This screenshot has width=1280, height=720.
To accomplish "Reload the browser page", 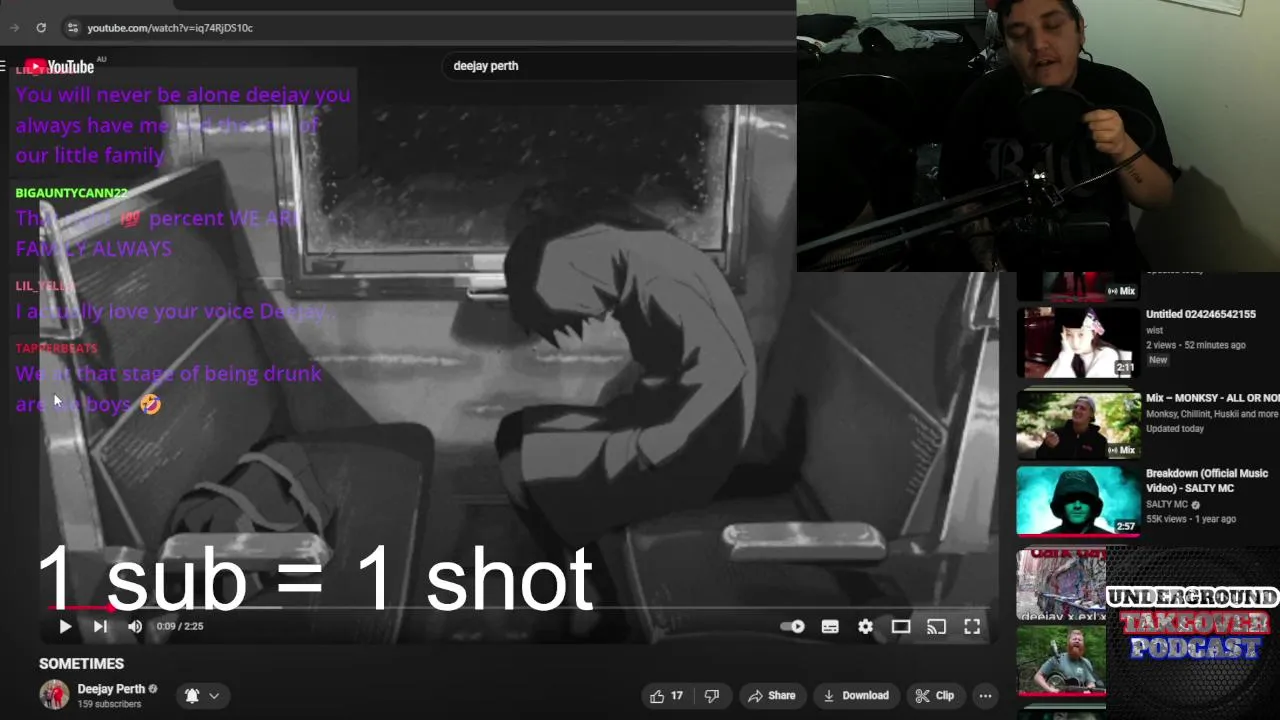I will click(41, 28).
